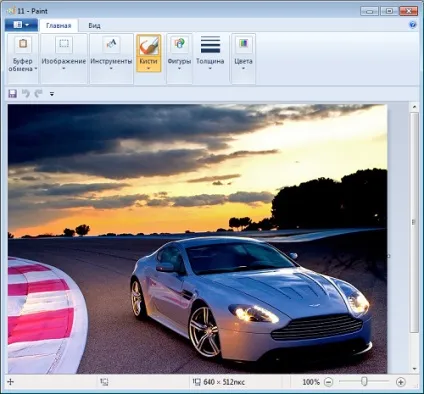Screen dimensions: 424x394
Task: Click the vertical scrollbar up arrow
Action: [414, 107]
